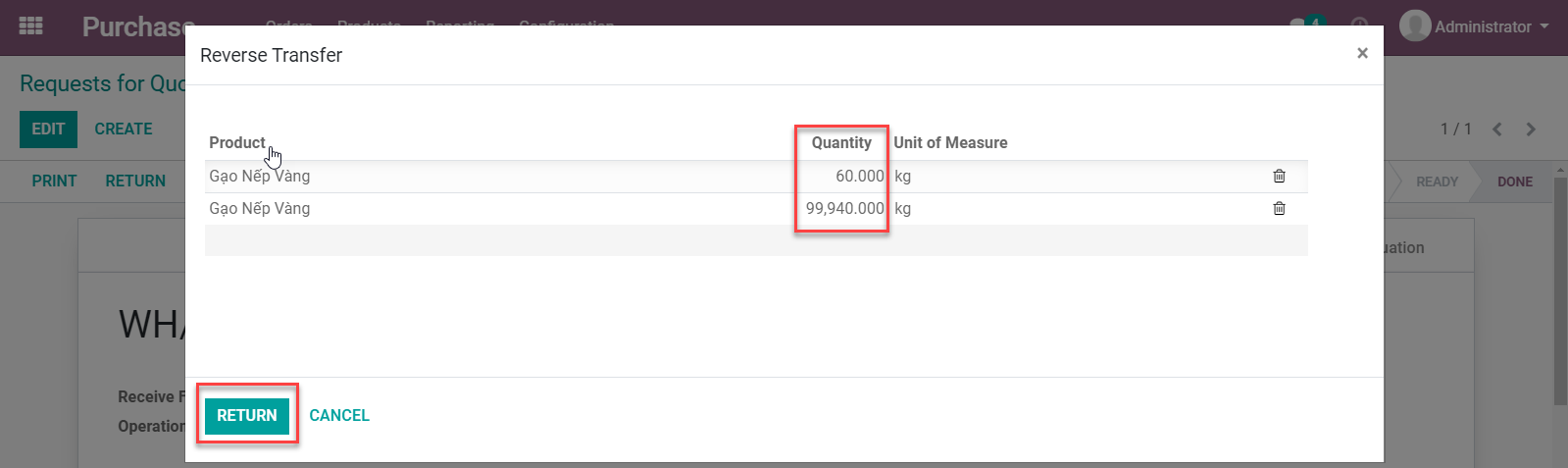Select the DONE status stage
This screenshot has height=468, width=1568.
coord(1514,182)
